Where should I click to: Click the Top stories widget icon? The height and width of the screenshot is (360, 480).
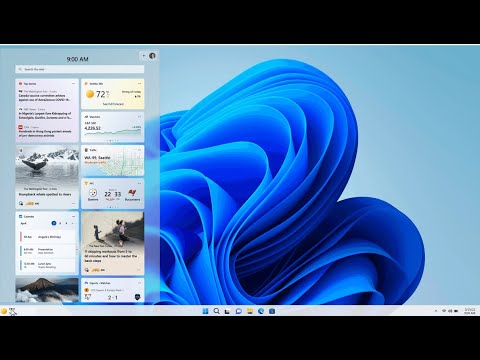coord(21,83)
